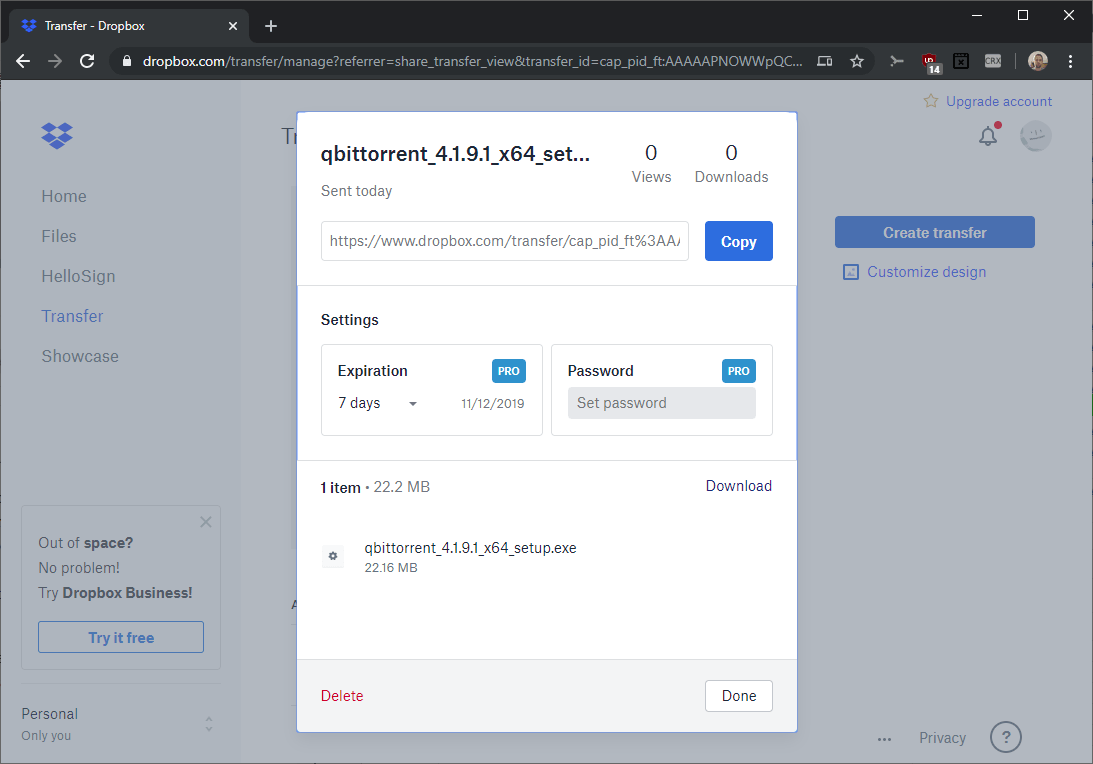Download the transfer item
The height and width of the screenshot is (764, 1093).
738,486
